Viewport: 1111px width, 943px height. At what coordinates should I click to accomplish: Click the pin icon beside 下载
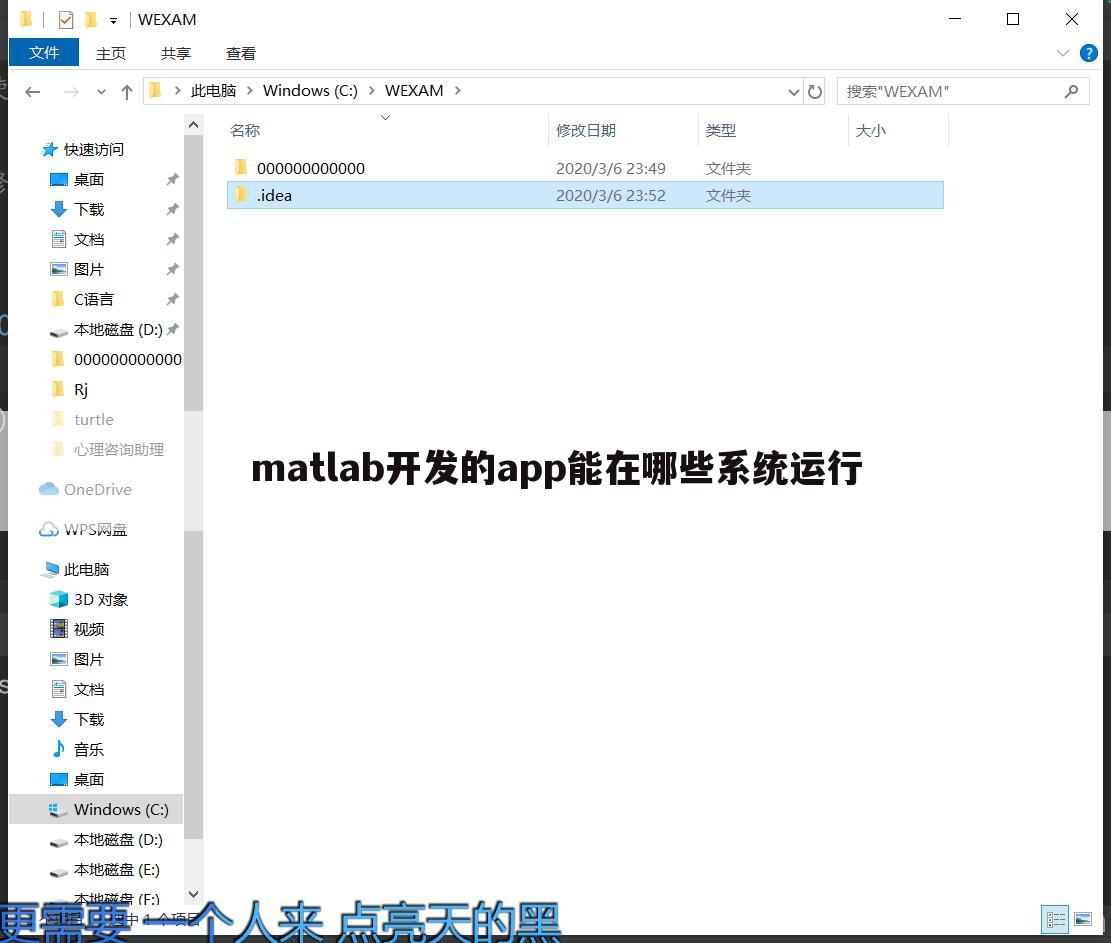(172, 210)
